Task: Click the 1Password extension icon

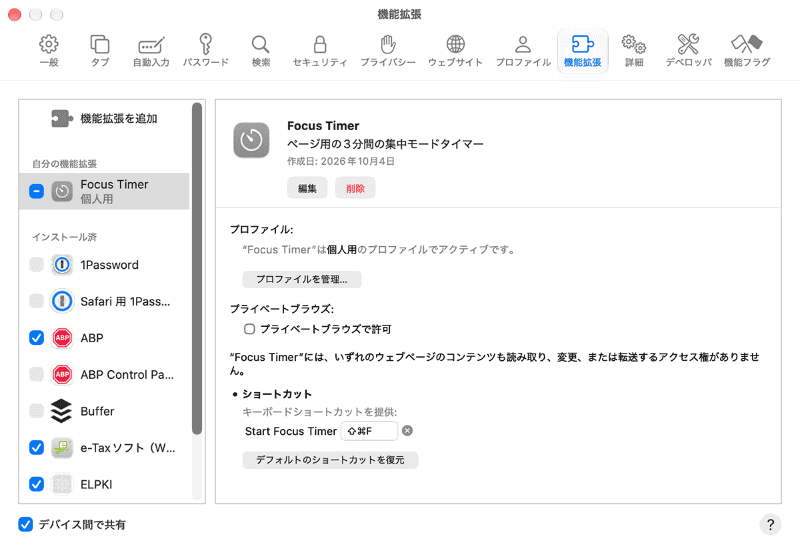Action: [x=62, y=265]
